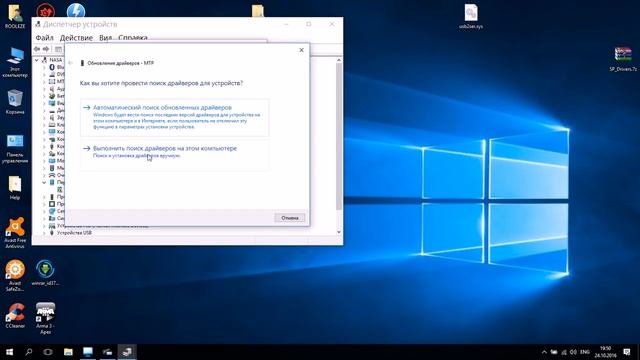This screenshot has height=360, width=640.
Task: Expand the Звуковые devices category
Action: [x=44, y=118]
